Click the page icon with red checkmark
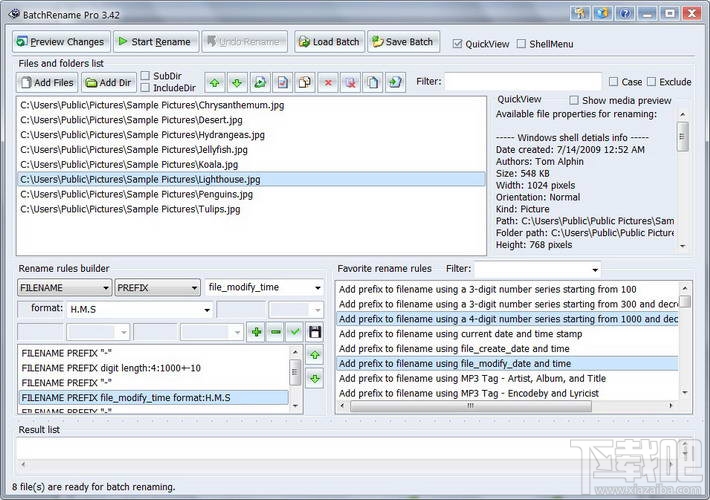This screenshot has height=500, width=710. (x=282, y=82)
